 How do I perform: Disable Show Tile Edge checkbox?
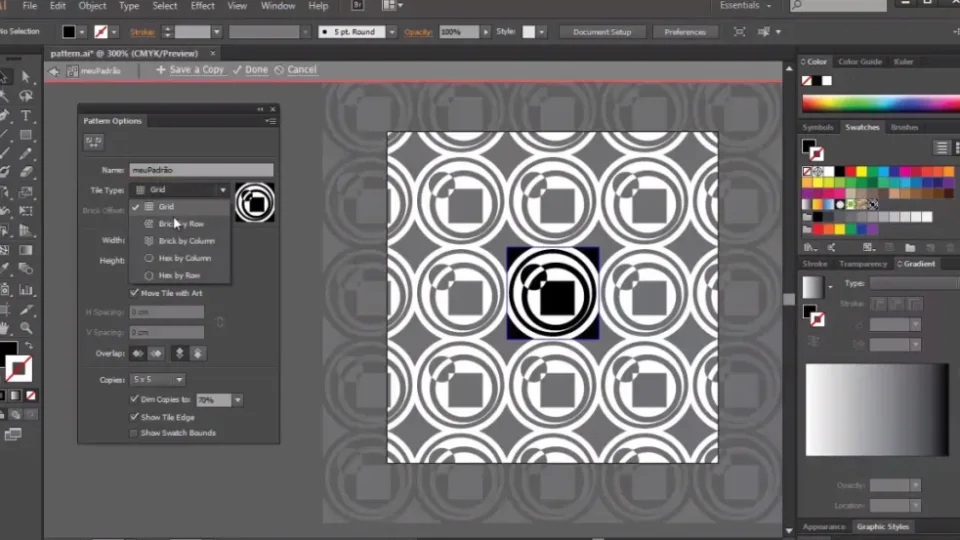(x=134, y=417)
